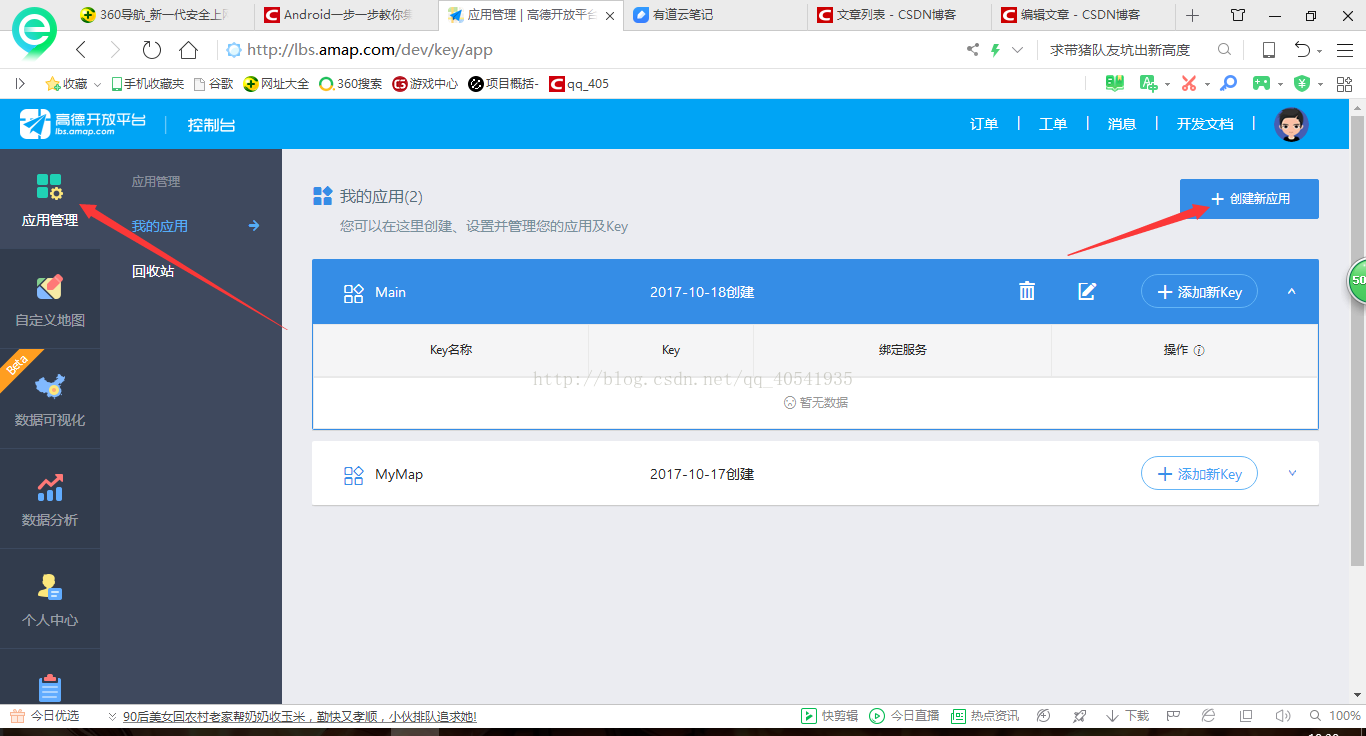
Task: Open 数据分析 in the sidebar
Action: [x=50, y=499]
